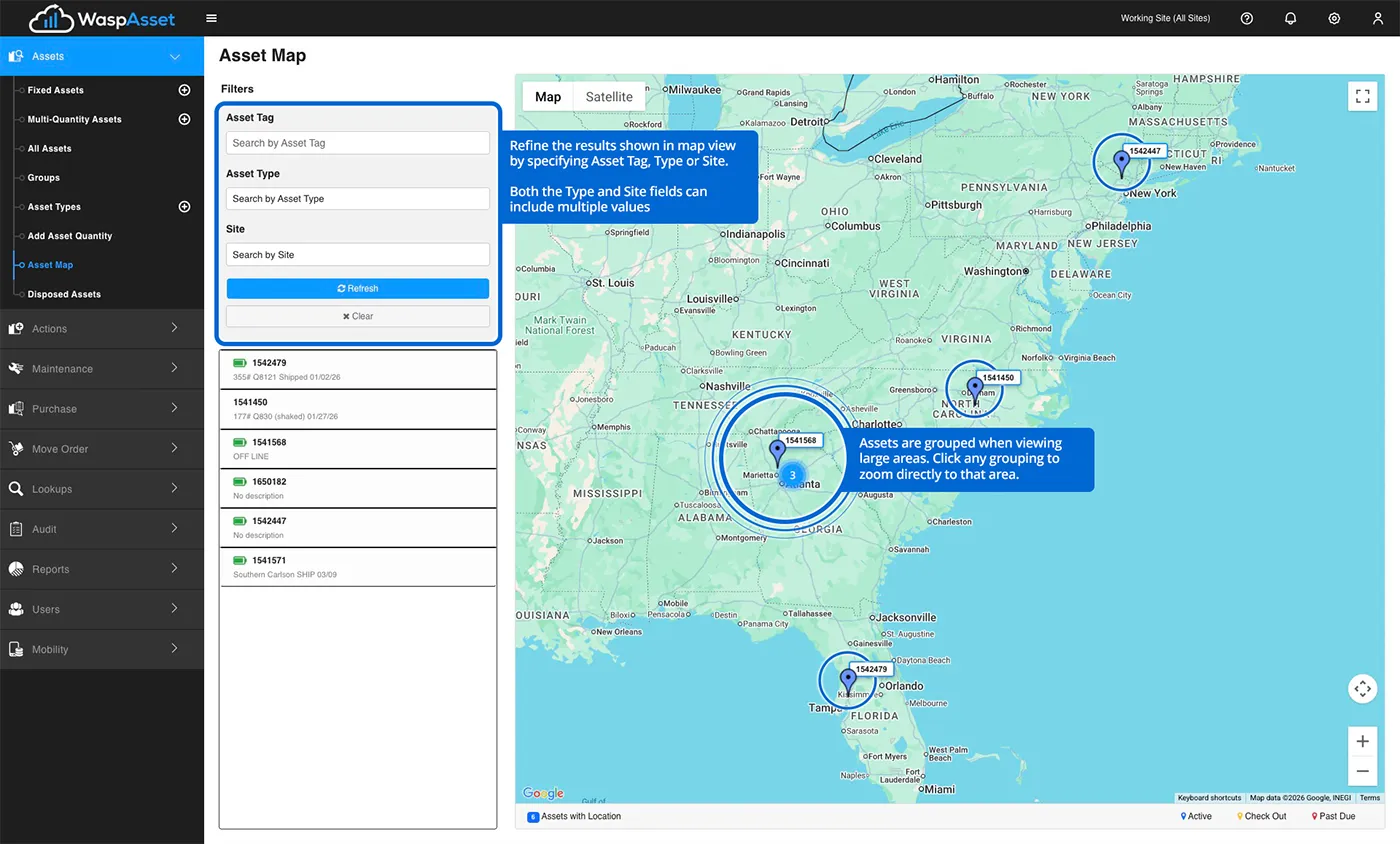Image resolution: width=1400 pixels, height=844 pixels.
Task: Switch to Satellite map view
Action: click(609, 97)
